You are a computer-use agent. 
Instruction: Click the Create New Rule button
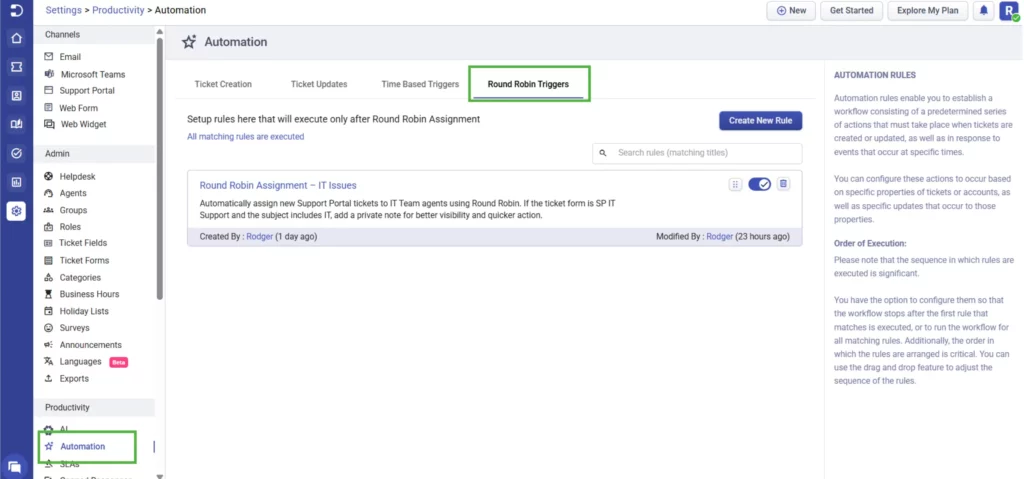tap(761, 121)
